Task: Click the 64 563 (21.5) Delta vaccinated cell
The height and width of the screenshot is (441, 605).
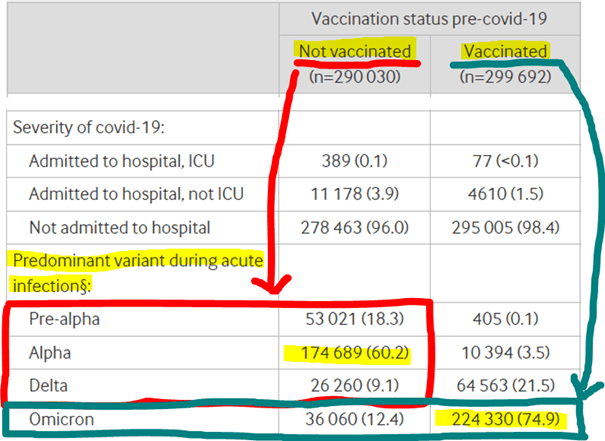Action: pyautogui.click(x=505, y=385)
